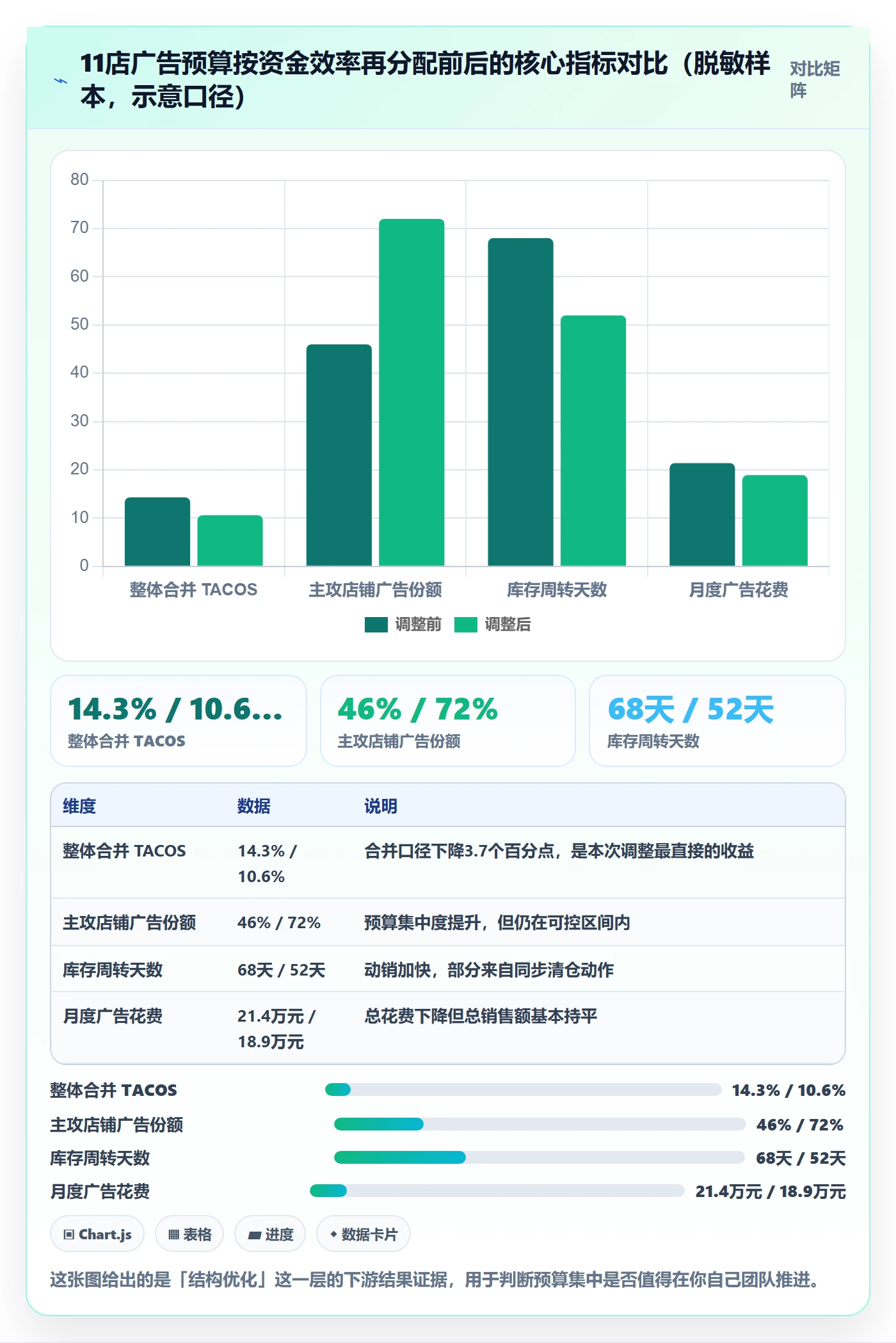
Task: Select the 调整前 bar for 整体合并 TACOS
Action: coord(157,531)
